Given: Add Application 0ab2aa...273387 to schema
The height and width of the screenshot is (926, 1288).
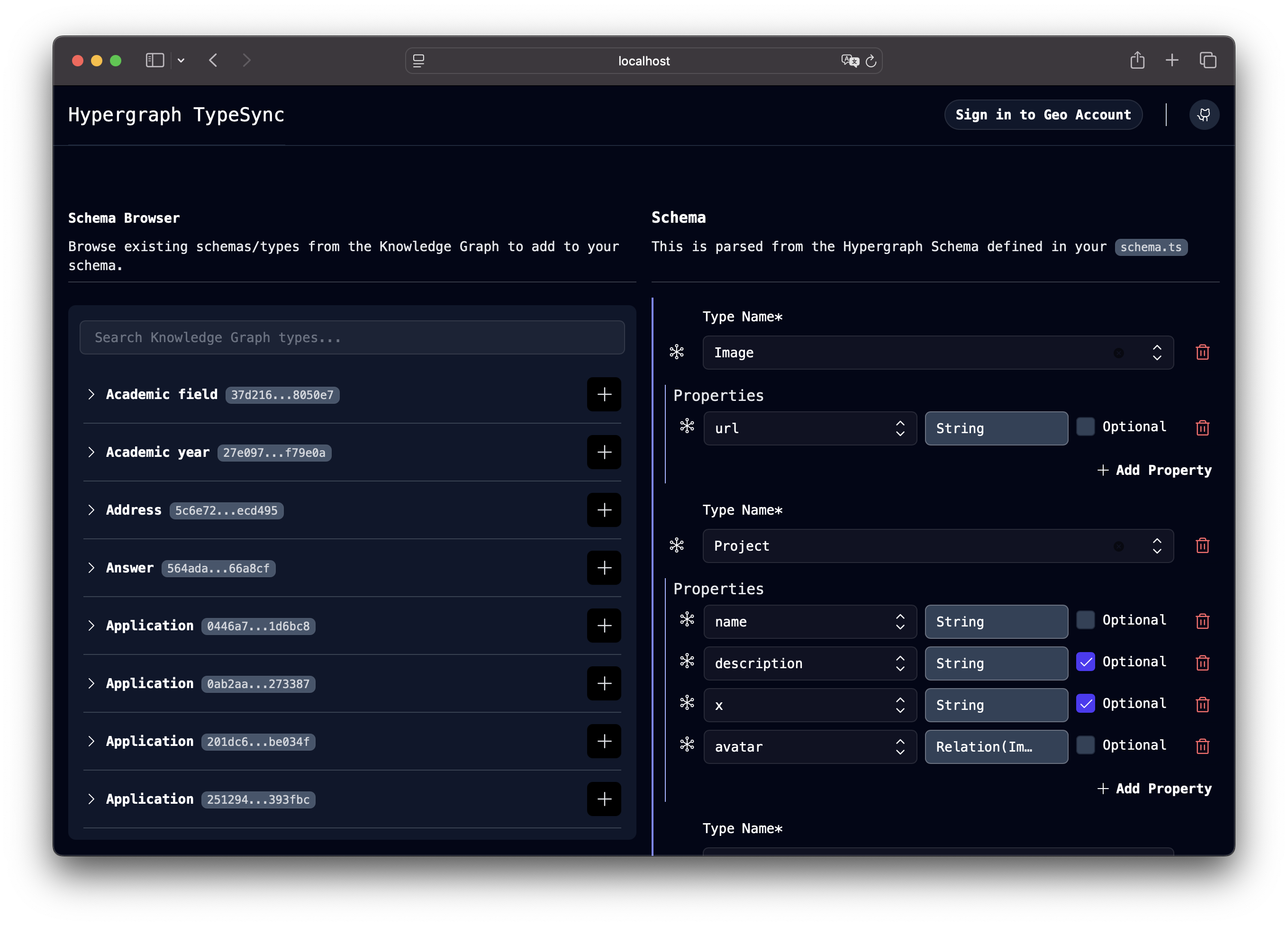Looking at the screenshot, I should tap(604, 683).
